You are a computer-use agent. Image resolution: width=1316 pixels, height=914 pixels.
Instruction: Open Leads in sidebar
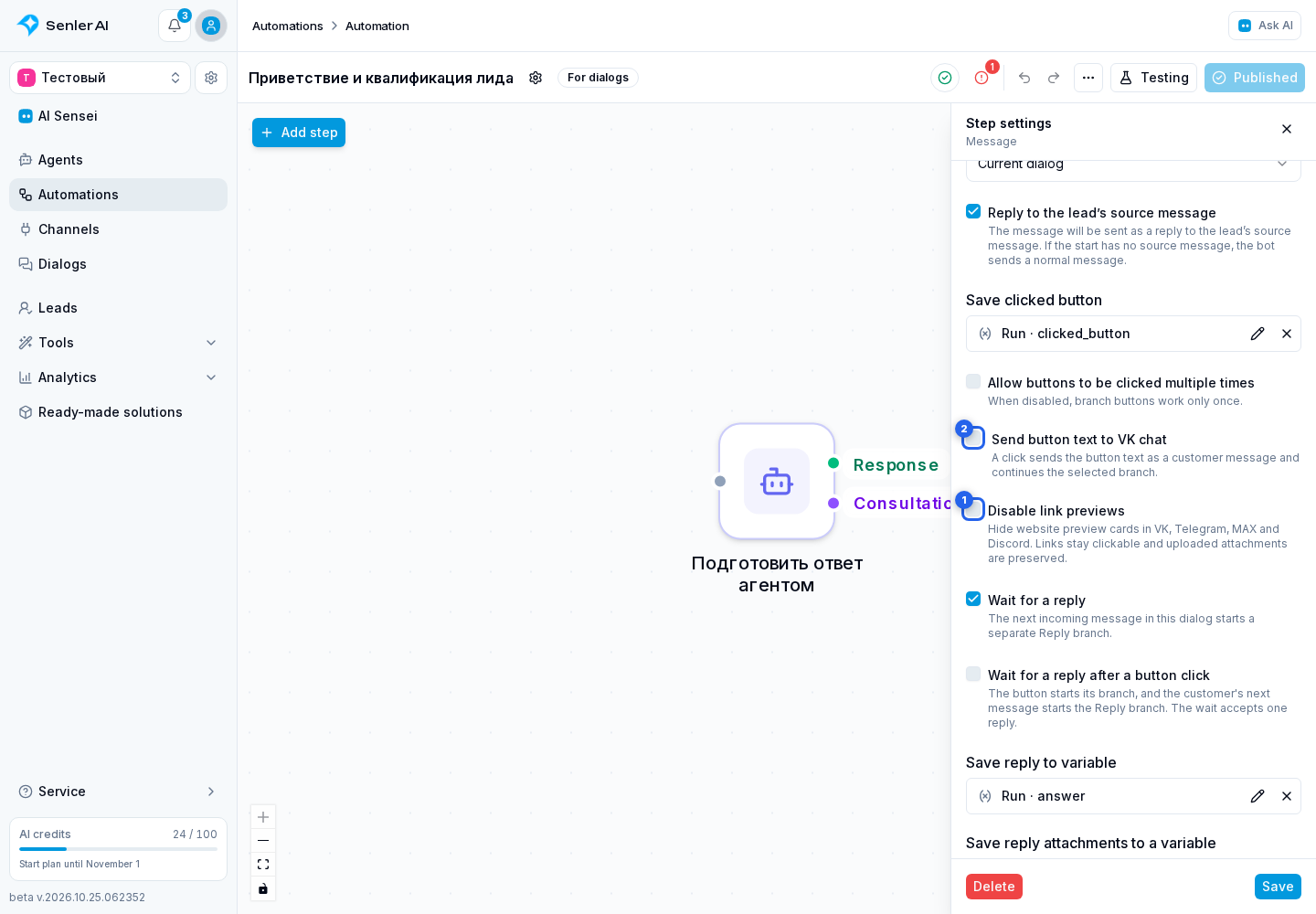118,308
